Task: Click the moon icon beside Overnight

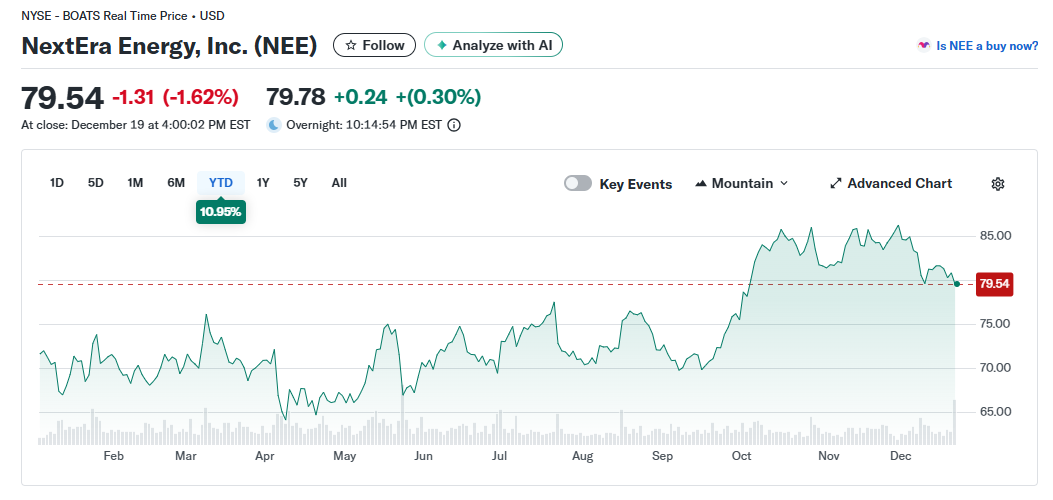Action: (274, 126)
